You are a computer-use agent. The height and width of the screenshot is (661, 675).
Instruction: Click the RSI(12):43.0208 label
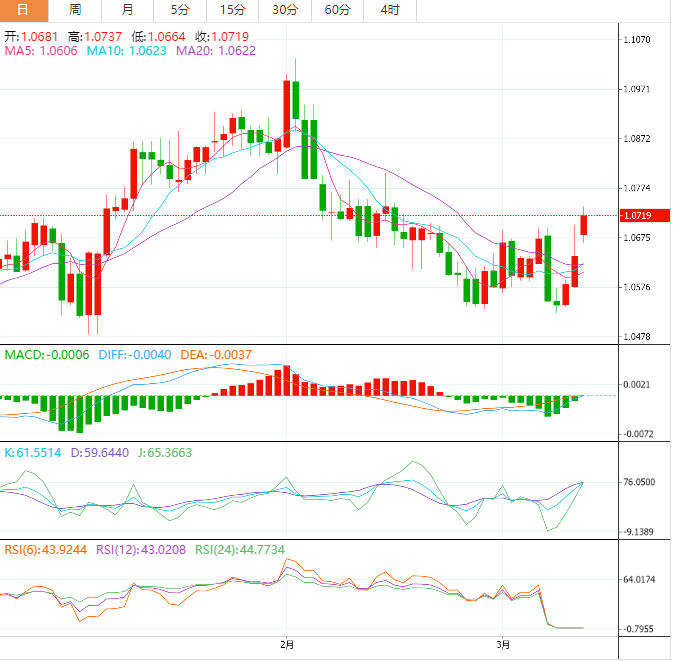141,550
